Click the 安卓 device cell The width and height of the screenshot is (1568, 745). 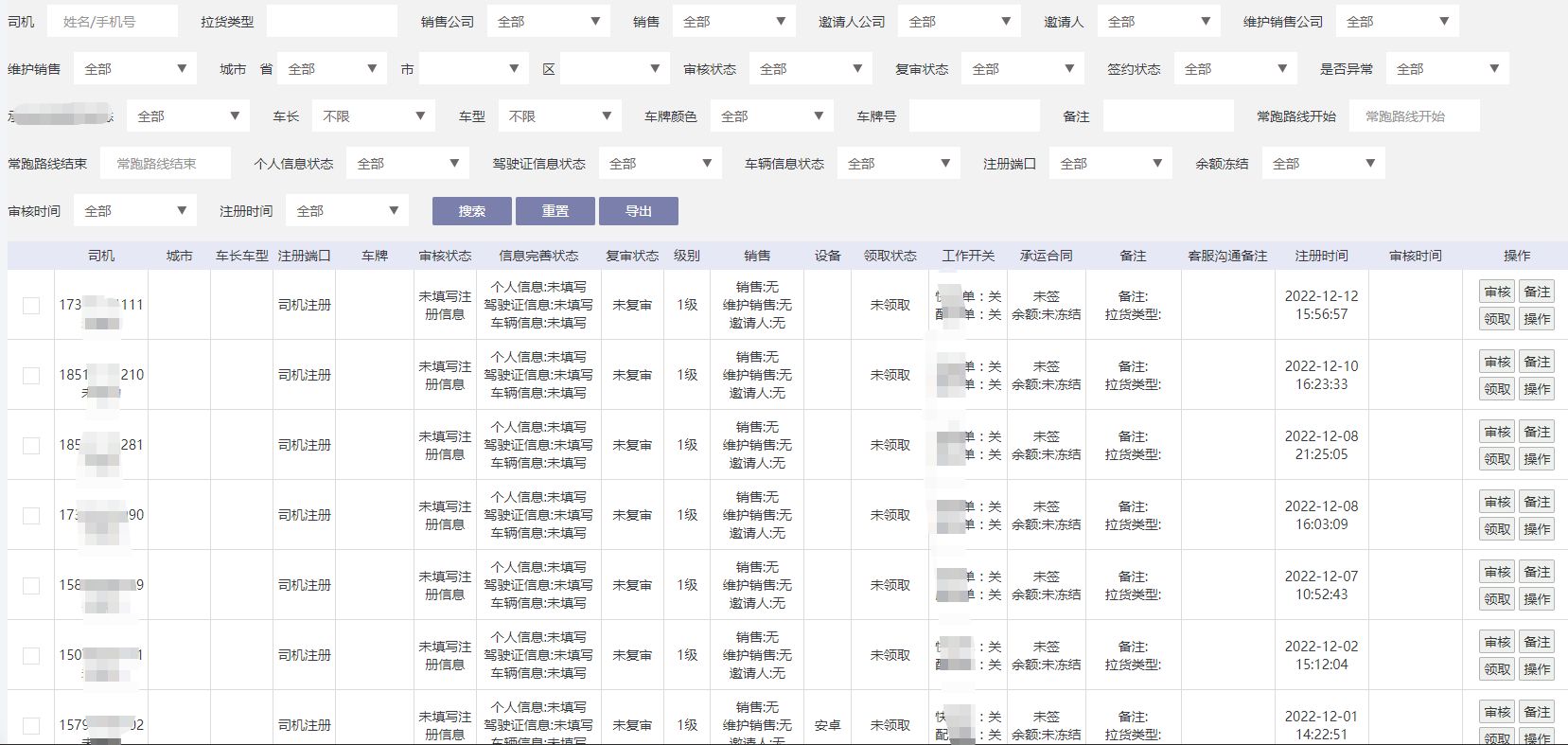tap(827, 725)
